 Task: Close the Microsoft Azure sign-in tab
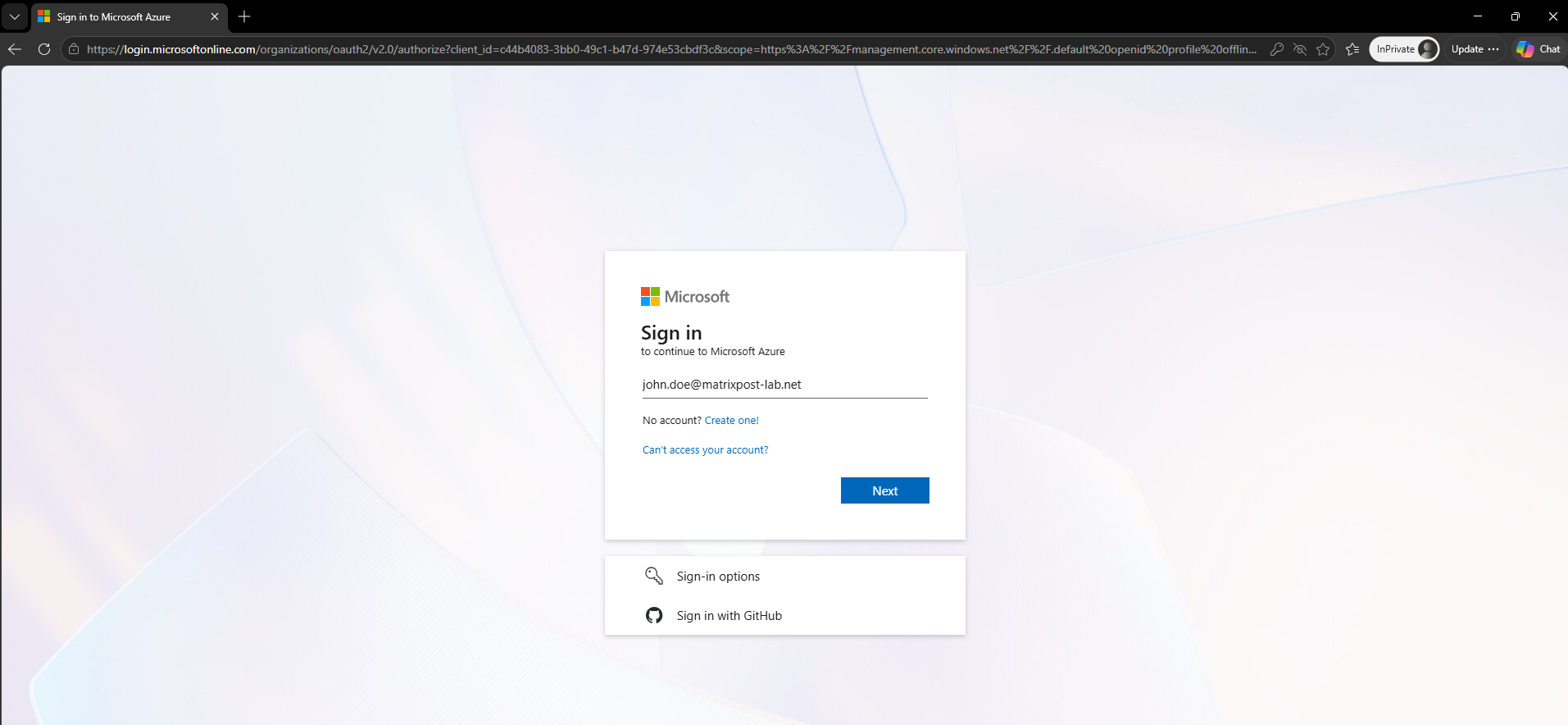point(215,16)
